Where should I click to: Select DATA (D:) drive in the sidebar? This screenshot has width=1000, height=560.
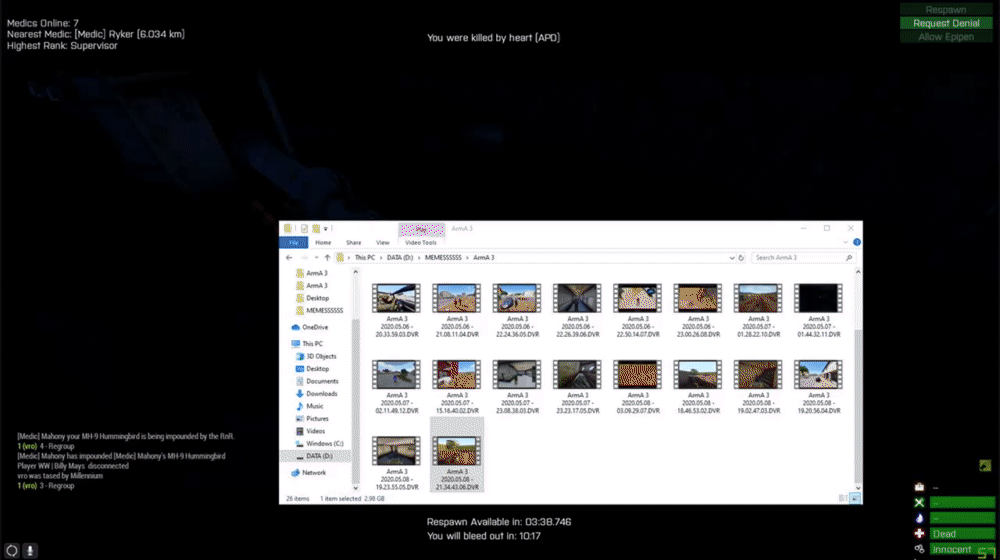[x=315, y=456]
